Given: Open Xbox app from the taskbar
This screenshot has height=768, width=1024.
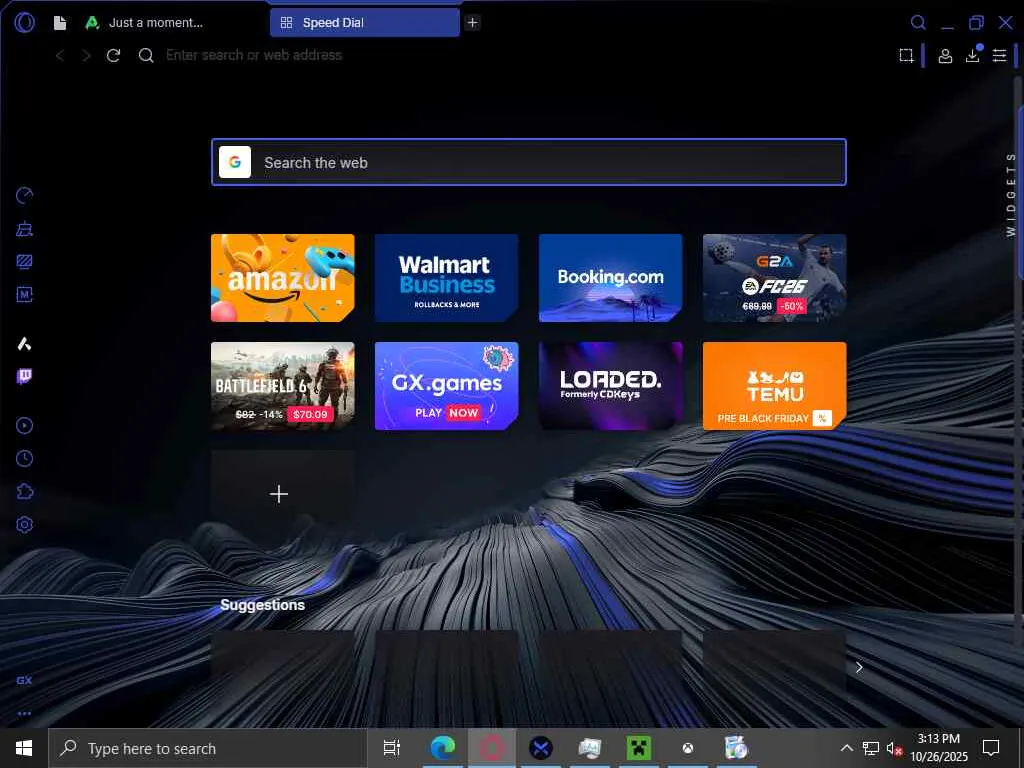Looking at the screenshot, I should (x=688, y=748).
